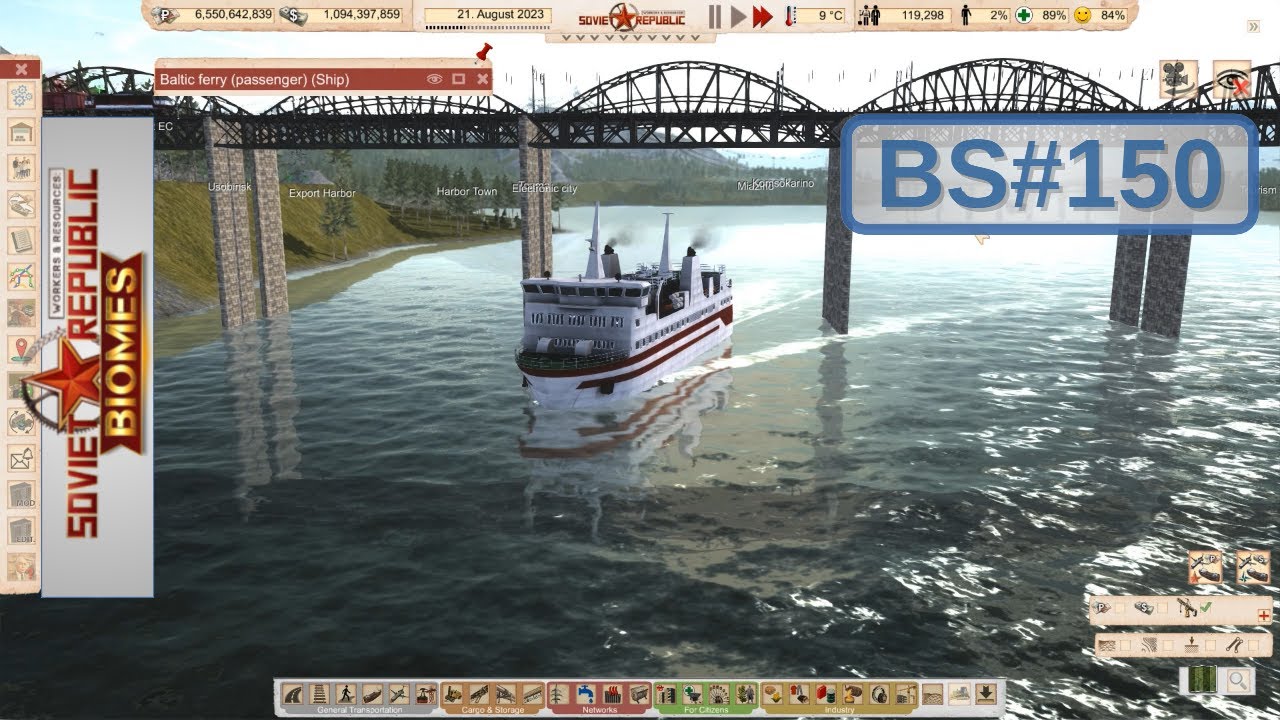Toggle the crossed-out eye hide UI icon
Image resolution: width=1280 pixels, height=720 pixels.
click(x=1232, y=80)
